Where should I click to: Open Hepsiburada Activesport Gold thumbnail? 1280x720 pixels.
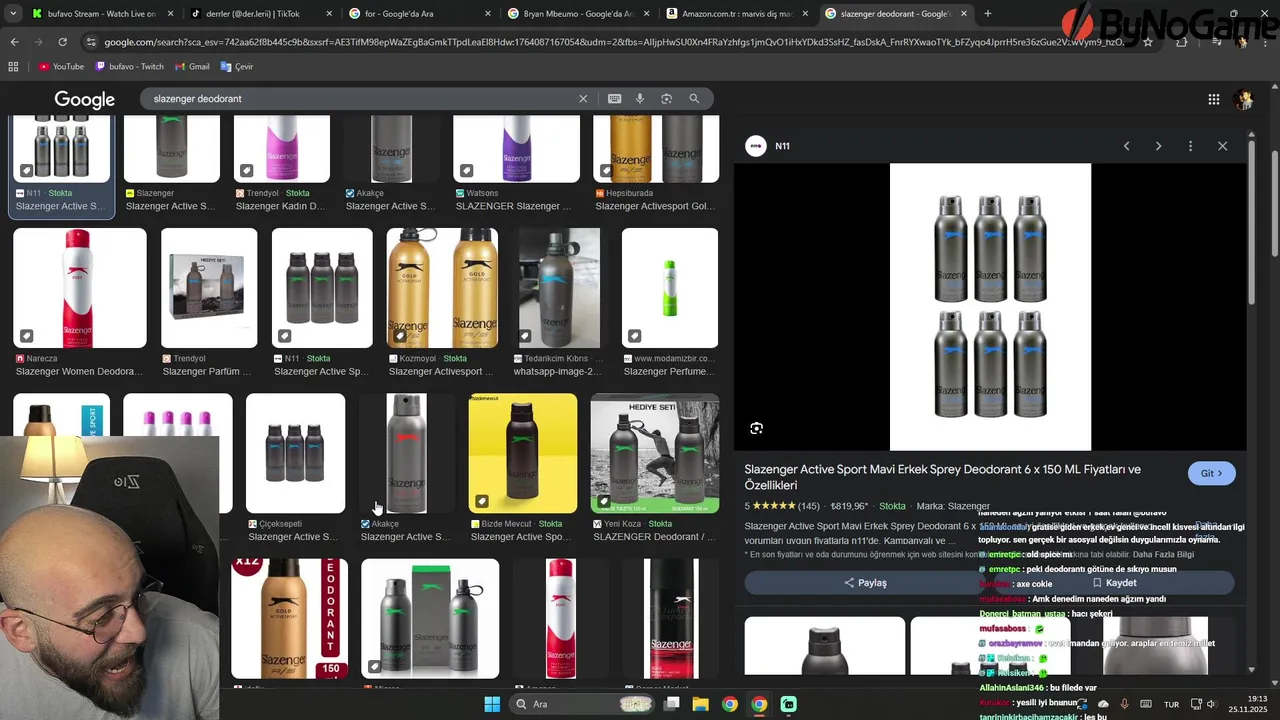coord(656,148)
